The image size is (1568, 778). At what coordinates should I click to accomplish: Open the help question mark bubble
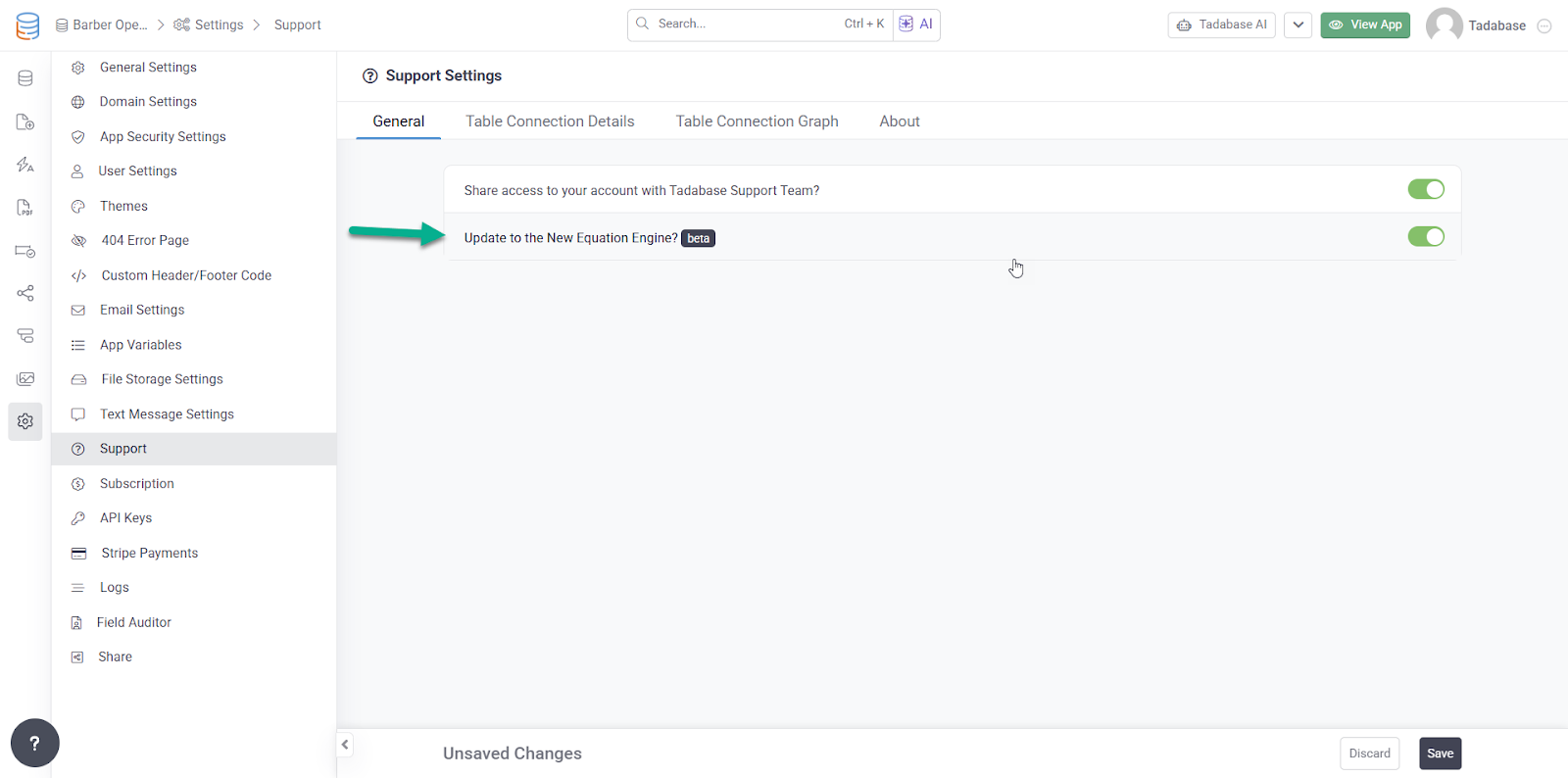coord(34,744)
